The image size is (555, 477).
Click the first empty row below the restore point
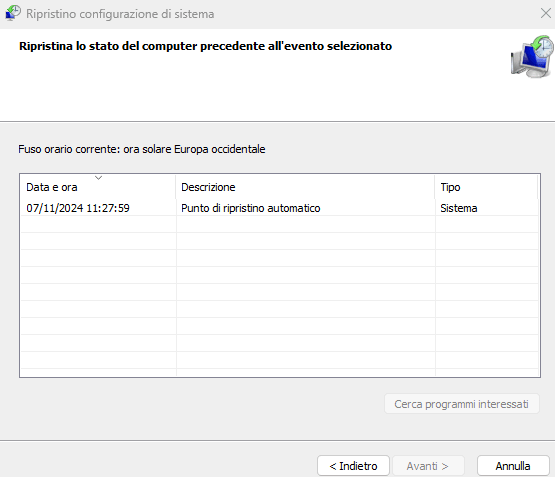280,224
